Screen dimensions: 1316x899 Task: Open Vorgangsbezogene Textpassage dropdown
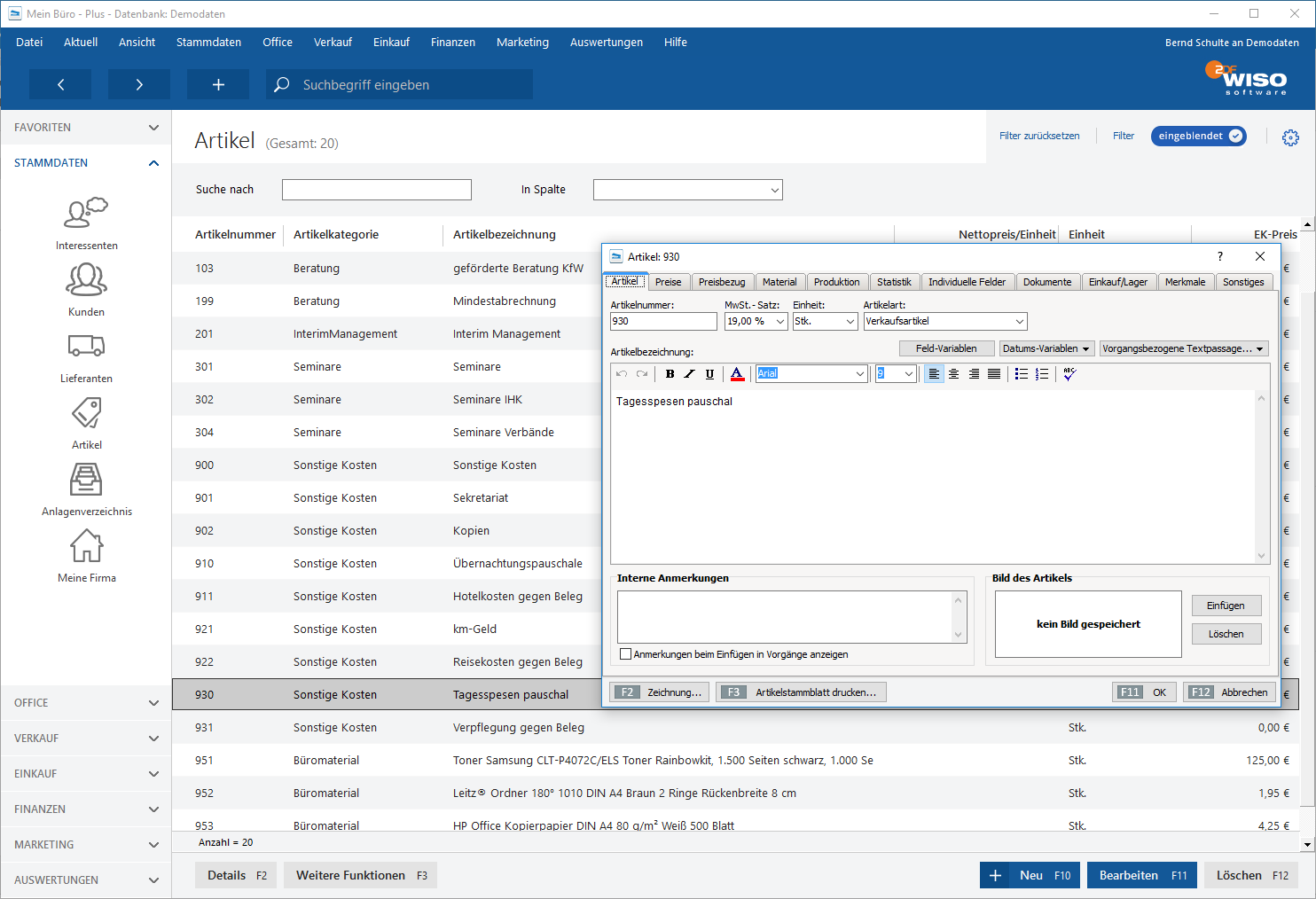(x=1184, y=348)
